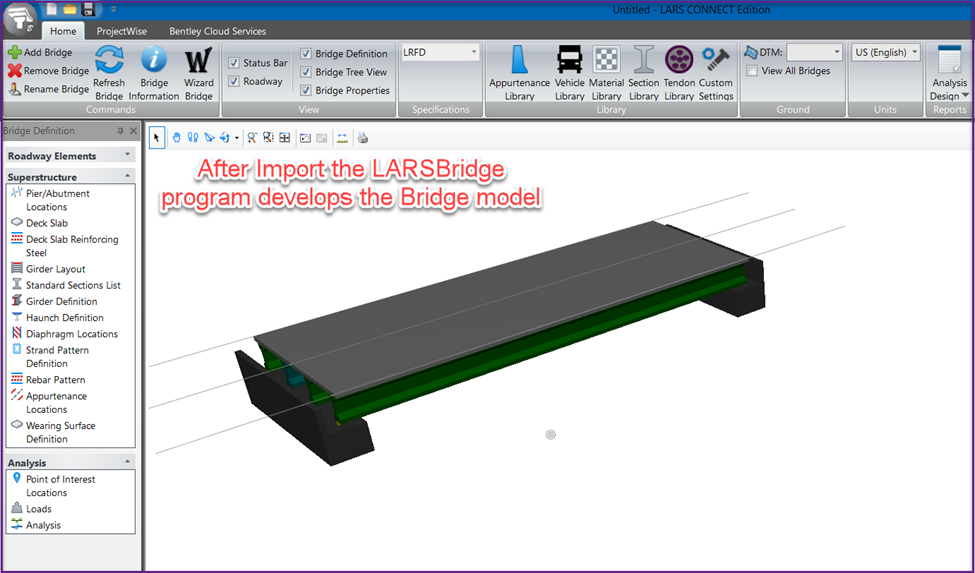Select Wearing Surface Definition item
The image size is (975, 573).
tap(53, 432)
